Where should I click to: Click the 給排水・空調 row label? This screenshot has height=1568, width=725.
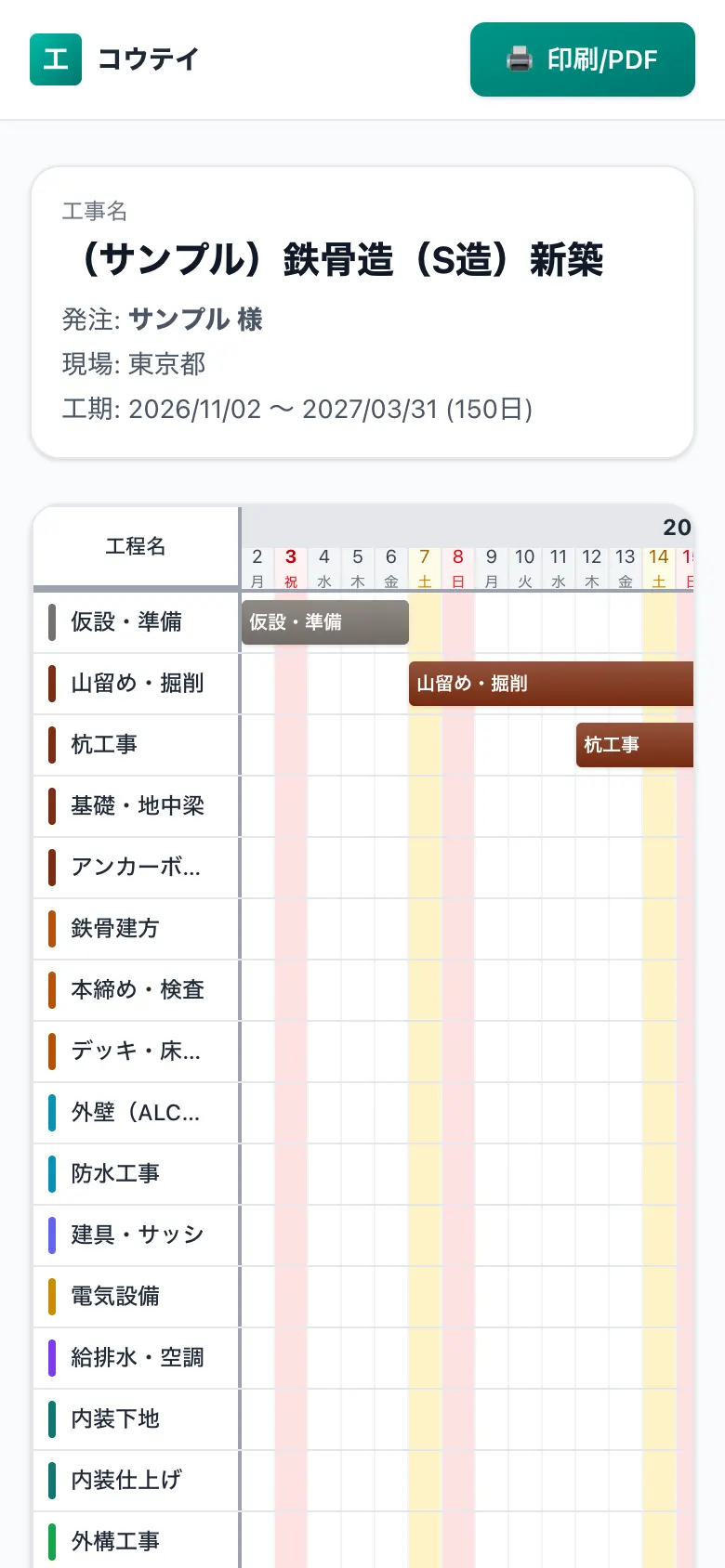pyautogui.click(x=137, y=1357)
